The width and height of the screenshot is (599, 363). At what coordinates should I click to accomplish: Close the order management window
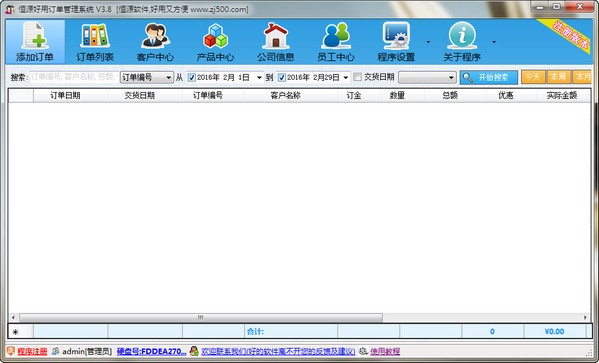pos(579,7)
